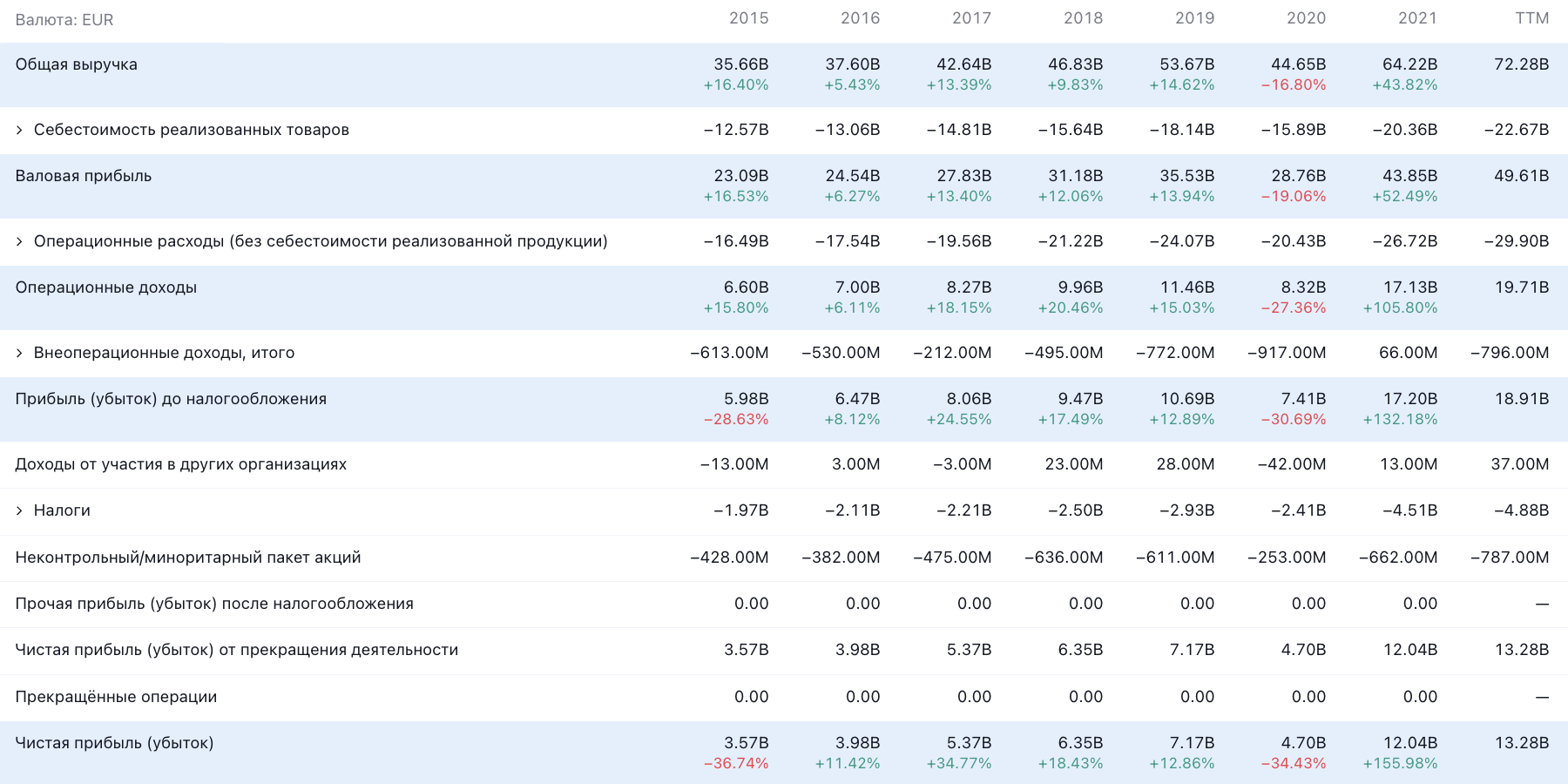This screenshot has height=784, width=1568.
Task: Click operating expenses value −21.22B
Action: [x=1071, y=241]
